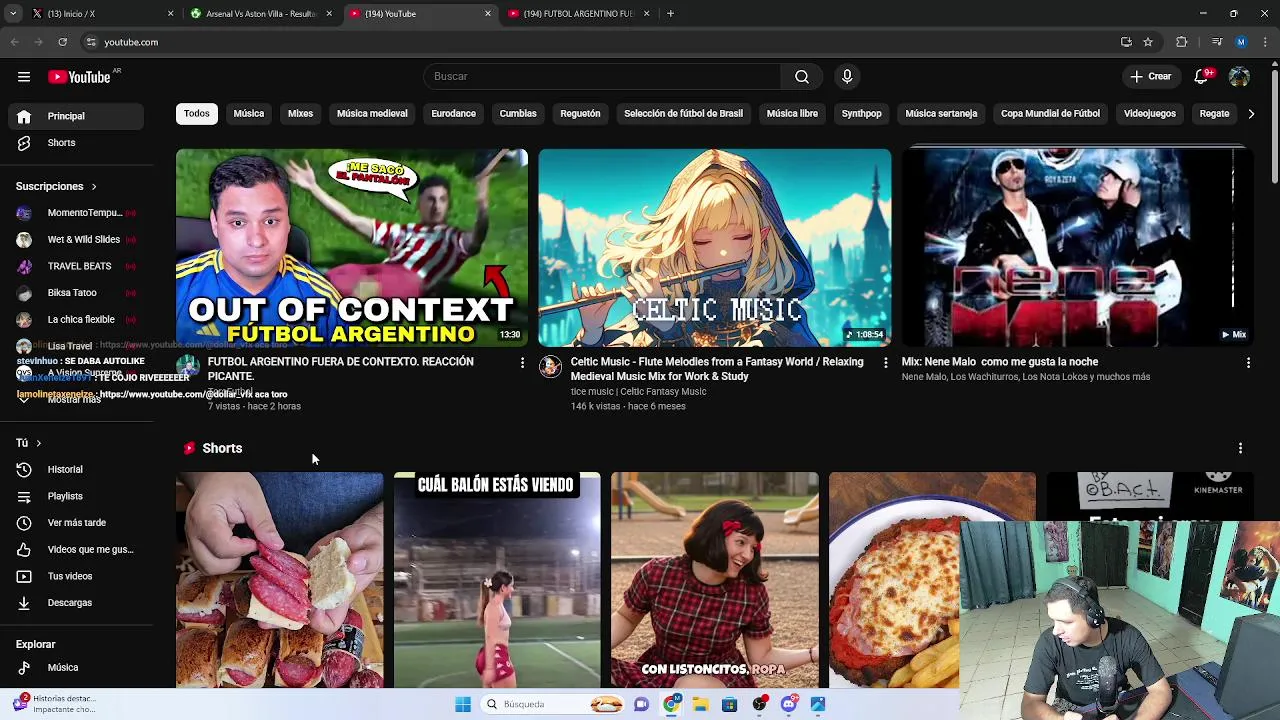Screen dimensions: 1280x720
Task: Open the YouTube hamburger guide menu
Action: click(23, 76)
